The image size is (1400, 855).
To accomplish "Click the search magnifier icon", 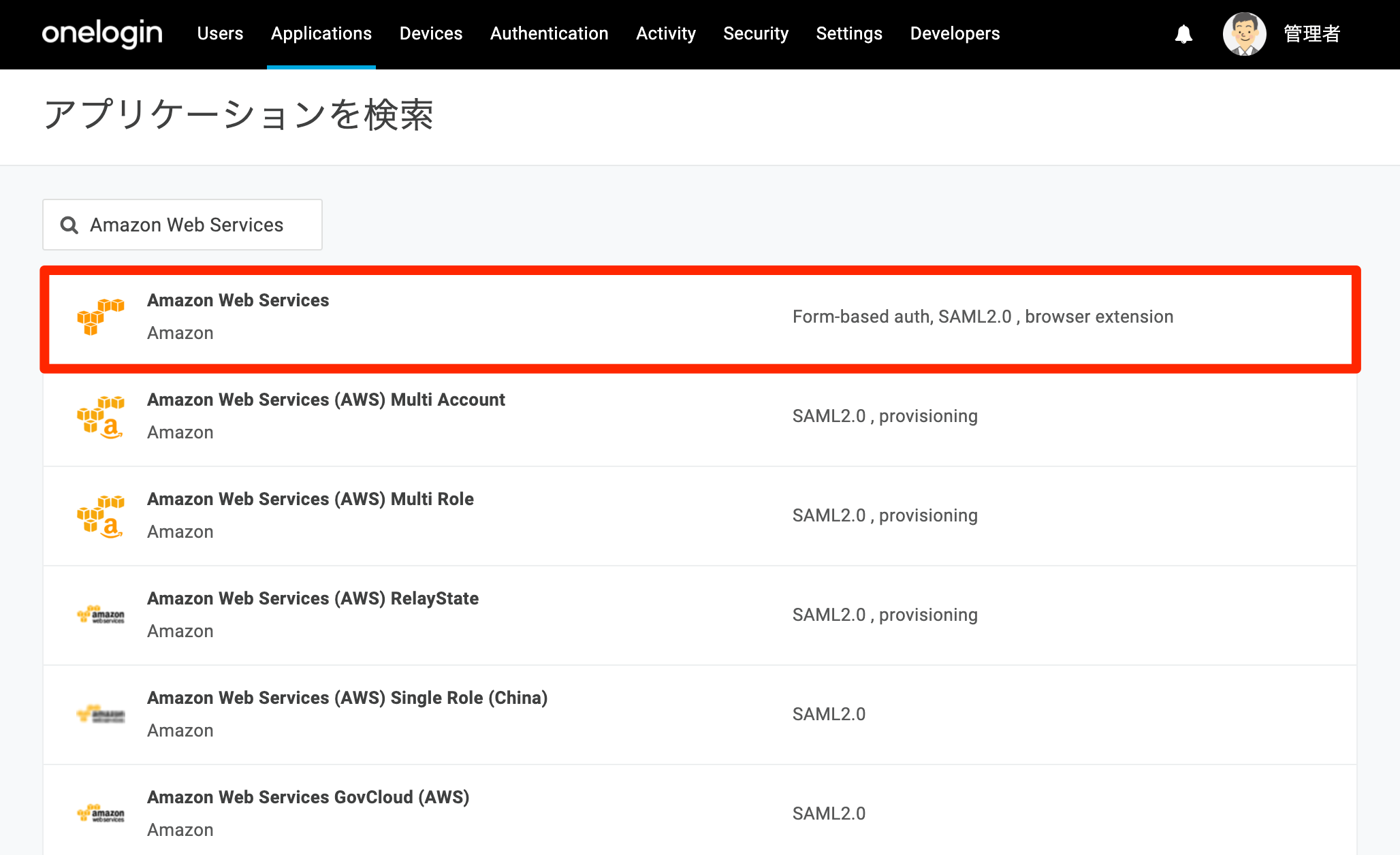I will tap(69, 225).
